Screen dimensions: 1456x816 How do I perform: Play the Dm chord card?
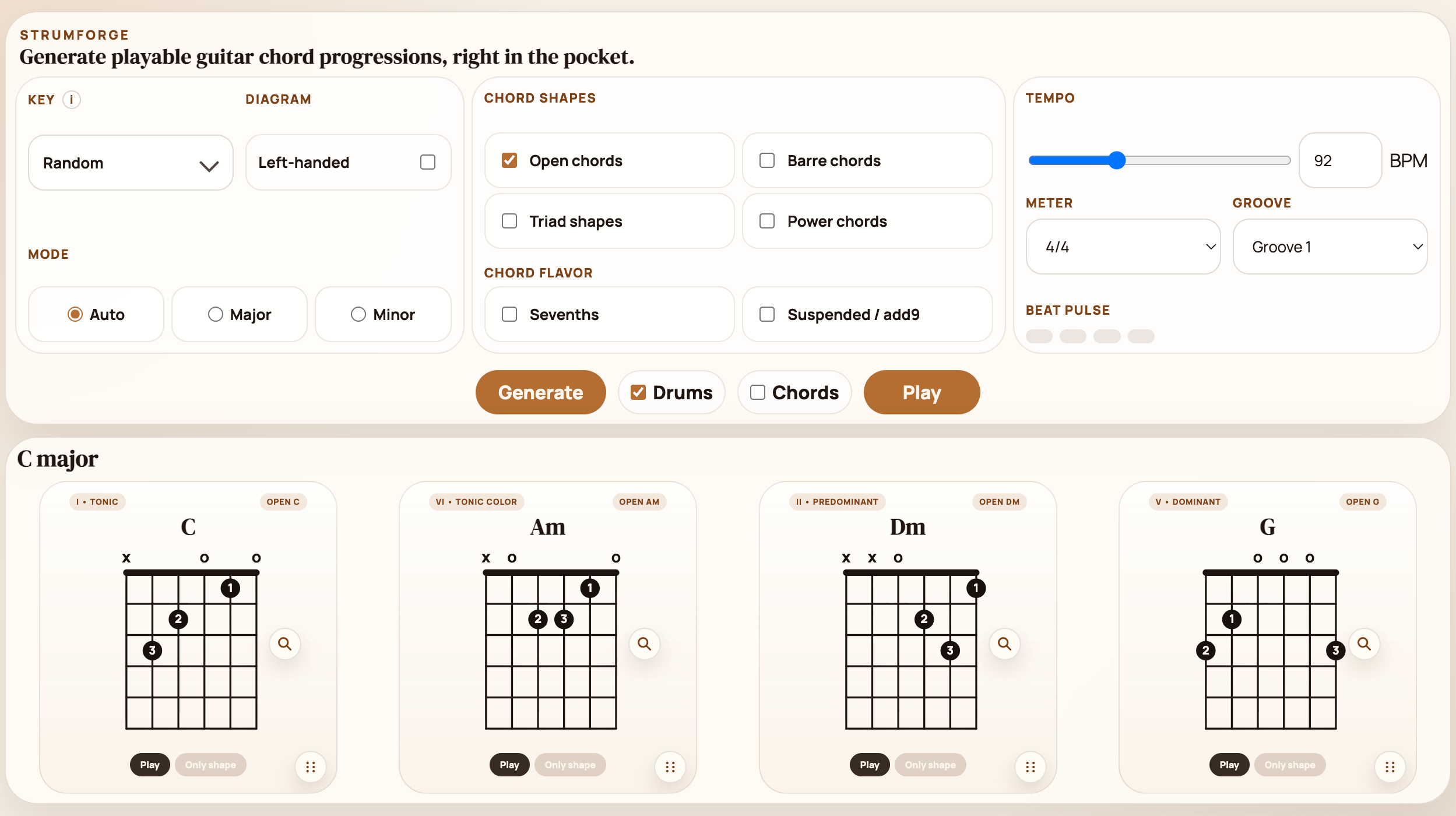[x=869, y=765]
